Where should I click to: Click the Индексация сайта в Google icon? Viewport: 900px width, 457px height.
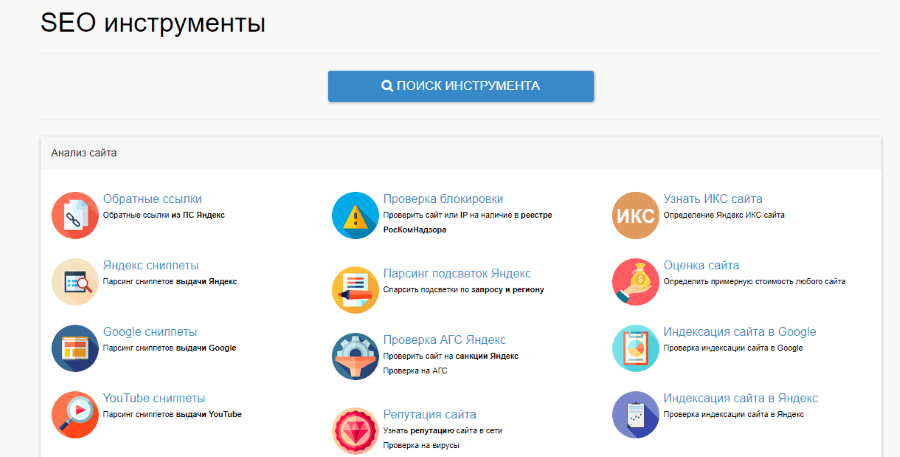pos(635,348)
